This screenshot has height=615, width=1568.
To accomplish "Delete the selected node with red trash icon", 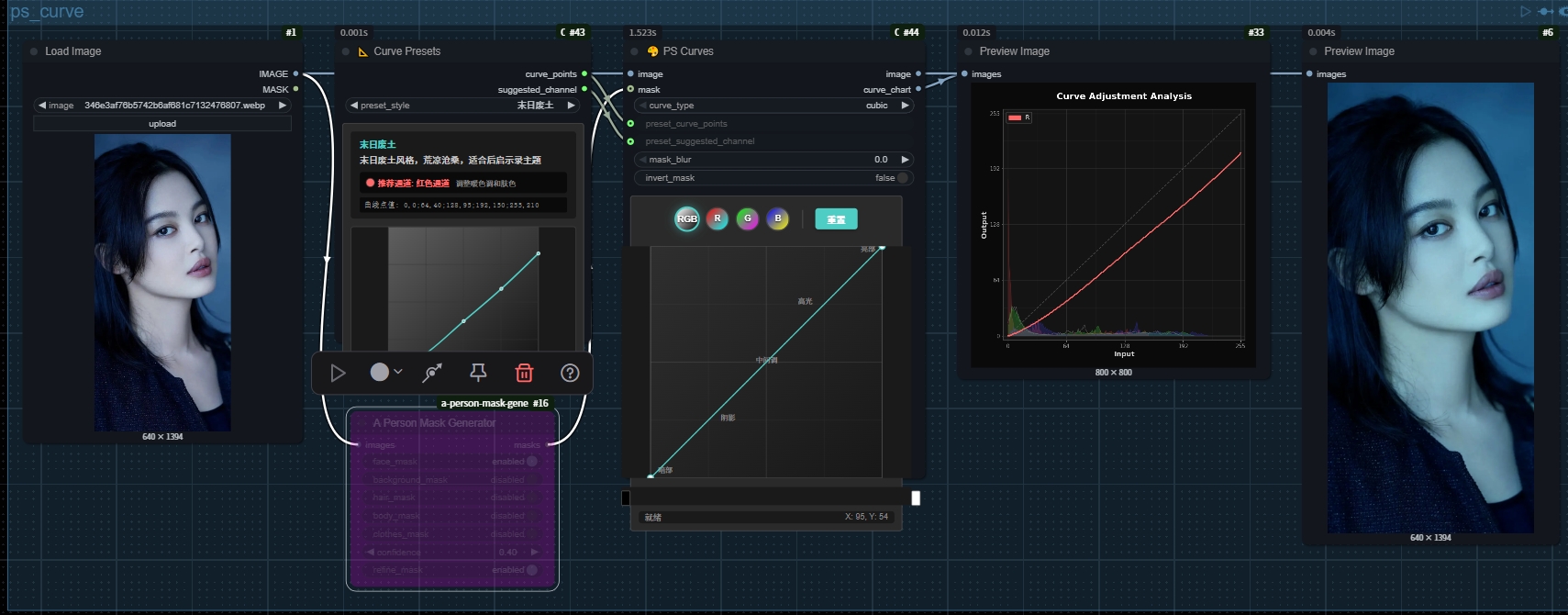I will pos(524,372).
